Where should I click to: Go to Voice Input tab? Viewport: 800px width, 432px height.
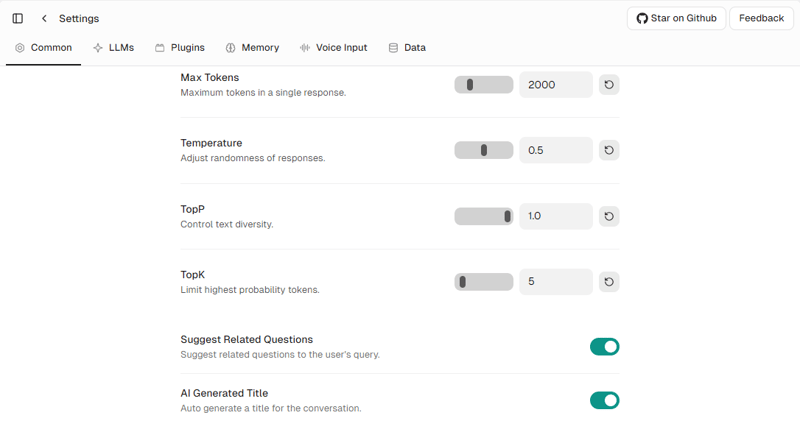(x=333, y=47)
